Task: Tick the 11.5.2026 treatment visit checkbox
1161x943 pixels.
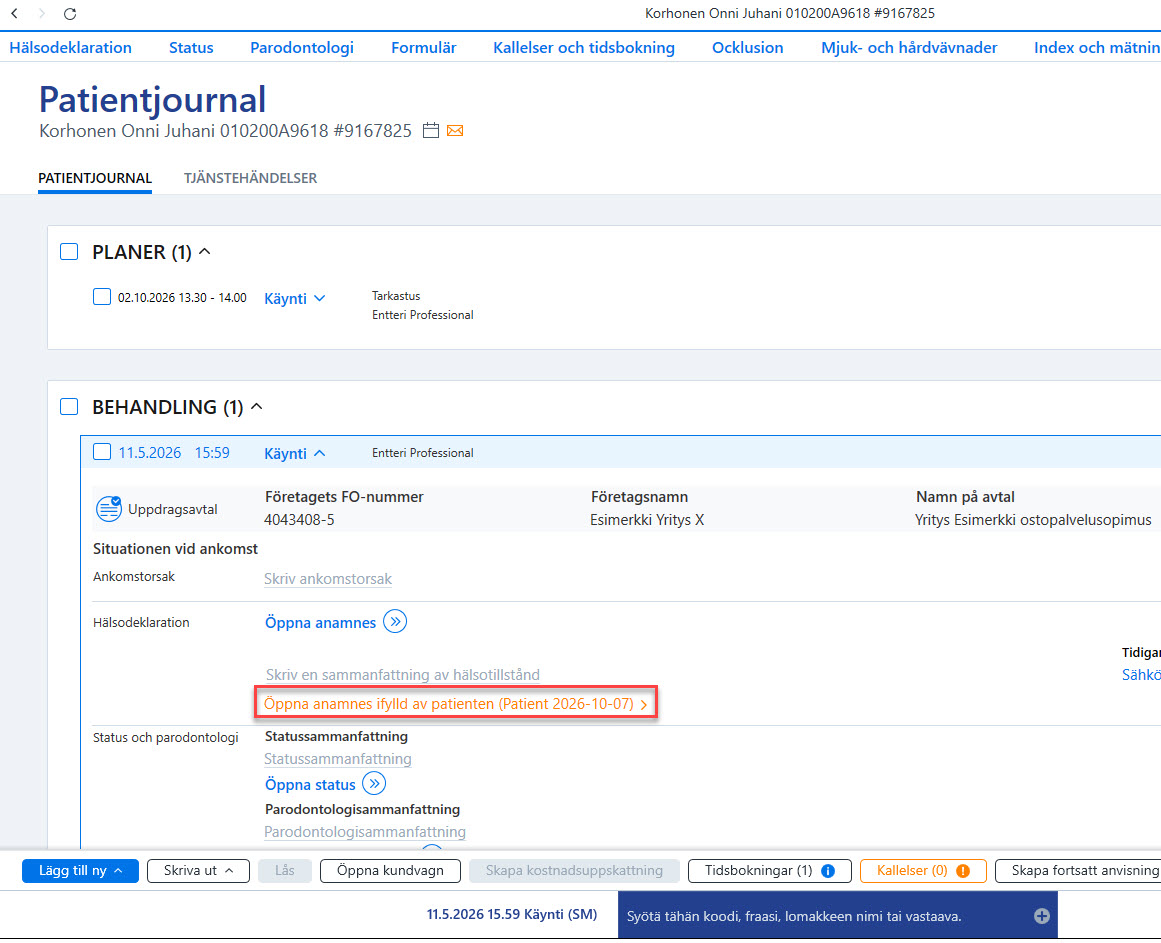Action: pos(101,452)
